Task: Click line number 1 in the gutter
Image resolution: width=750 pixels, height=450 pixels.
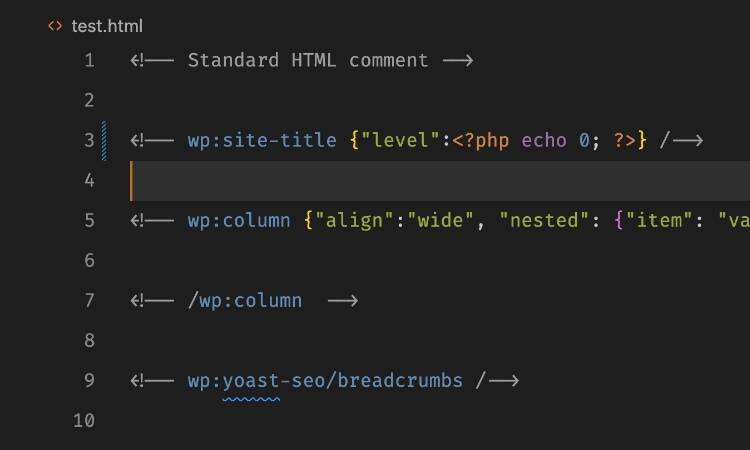Action: pos(89,60)
